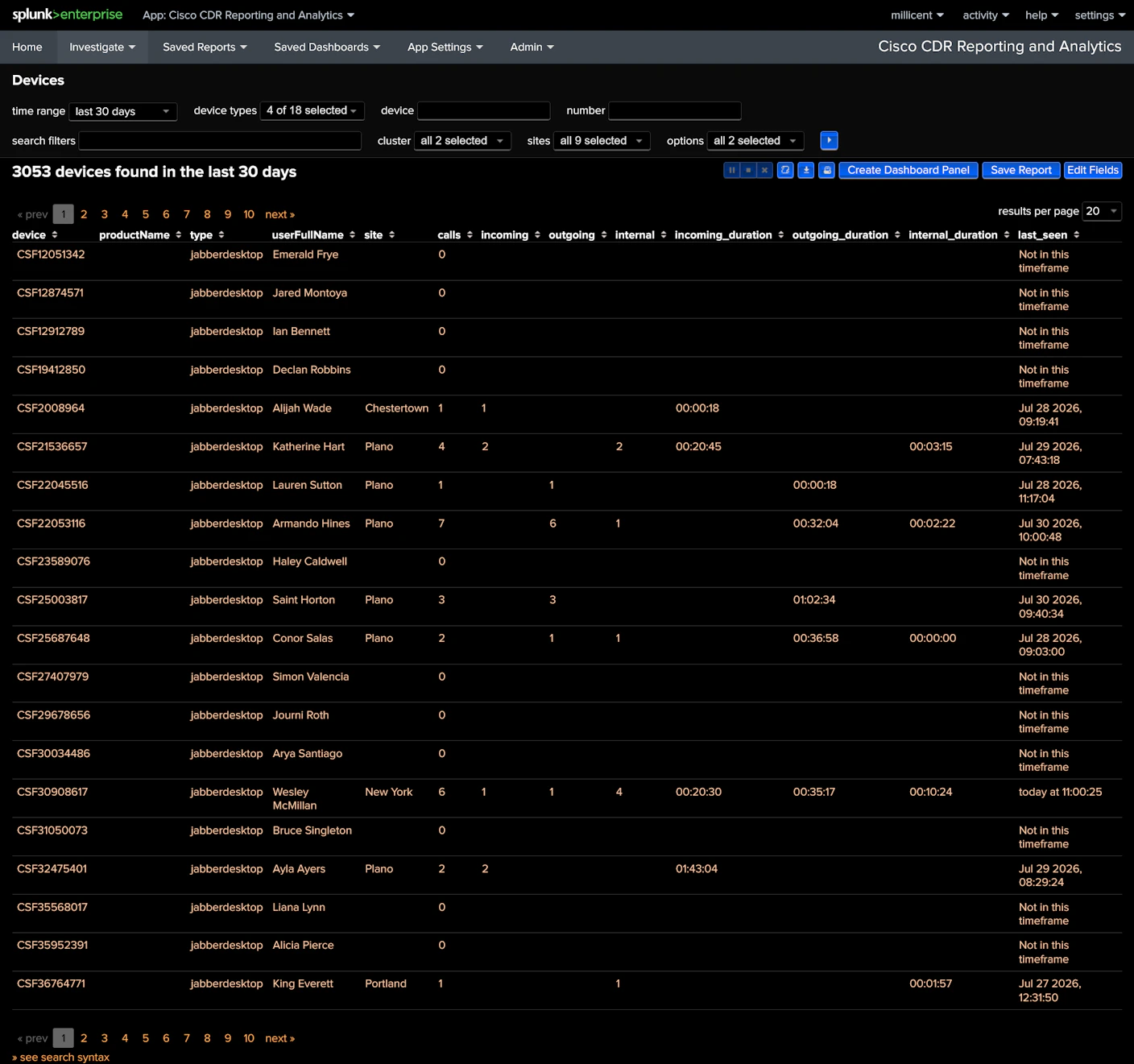Go to page 5 in top pagination
The image size is (1134, 1064).
[146, 214]
